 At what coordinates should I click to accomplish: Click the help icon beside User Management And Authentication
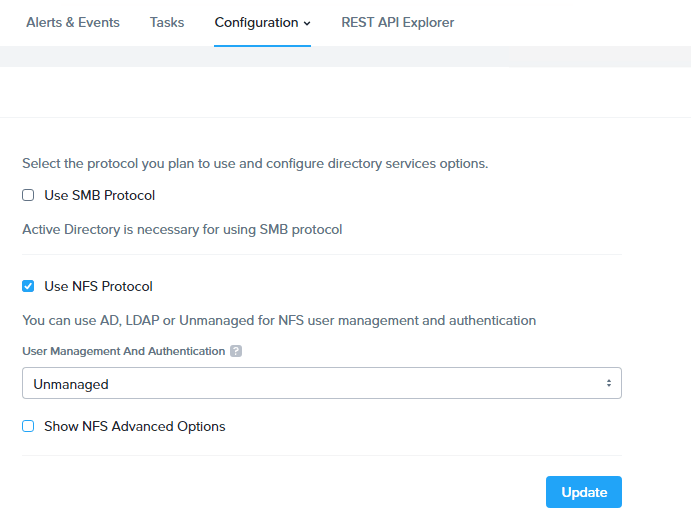[236, 352]
